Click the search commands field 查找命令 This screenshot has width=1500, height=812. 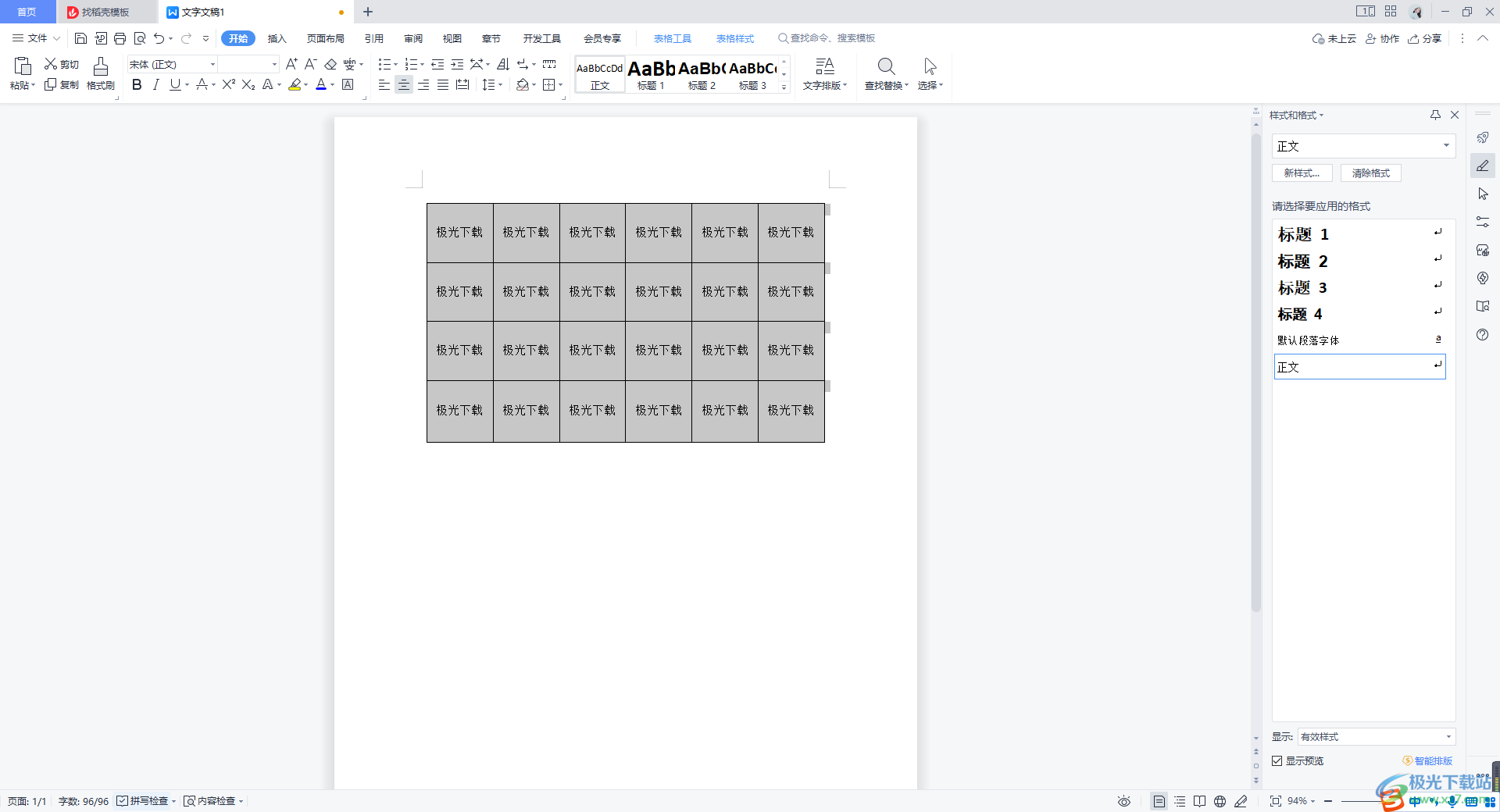[827, 38]
